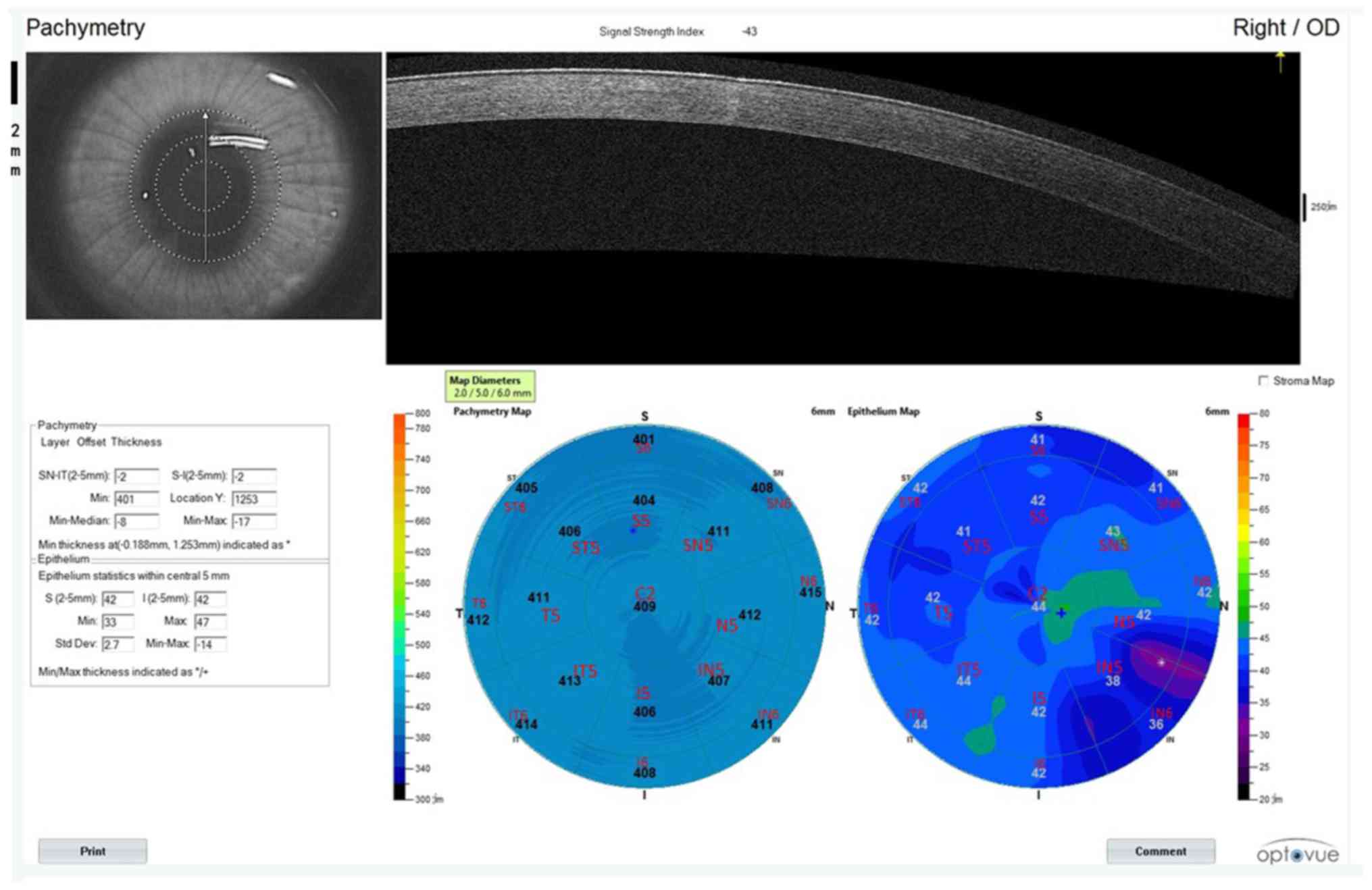Click the pachymetry thickness color scale bar

pyautogui.click(x=400, y=606)
